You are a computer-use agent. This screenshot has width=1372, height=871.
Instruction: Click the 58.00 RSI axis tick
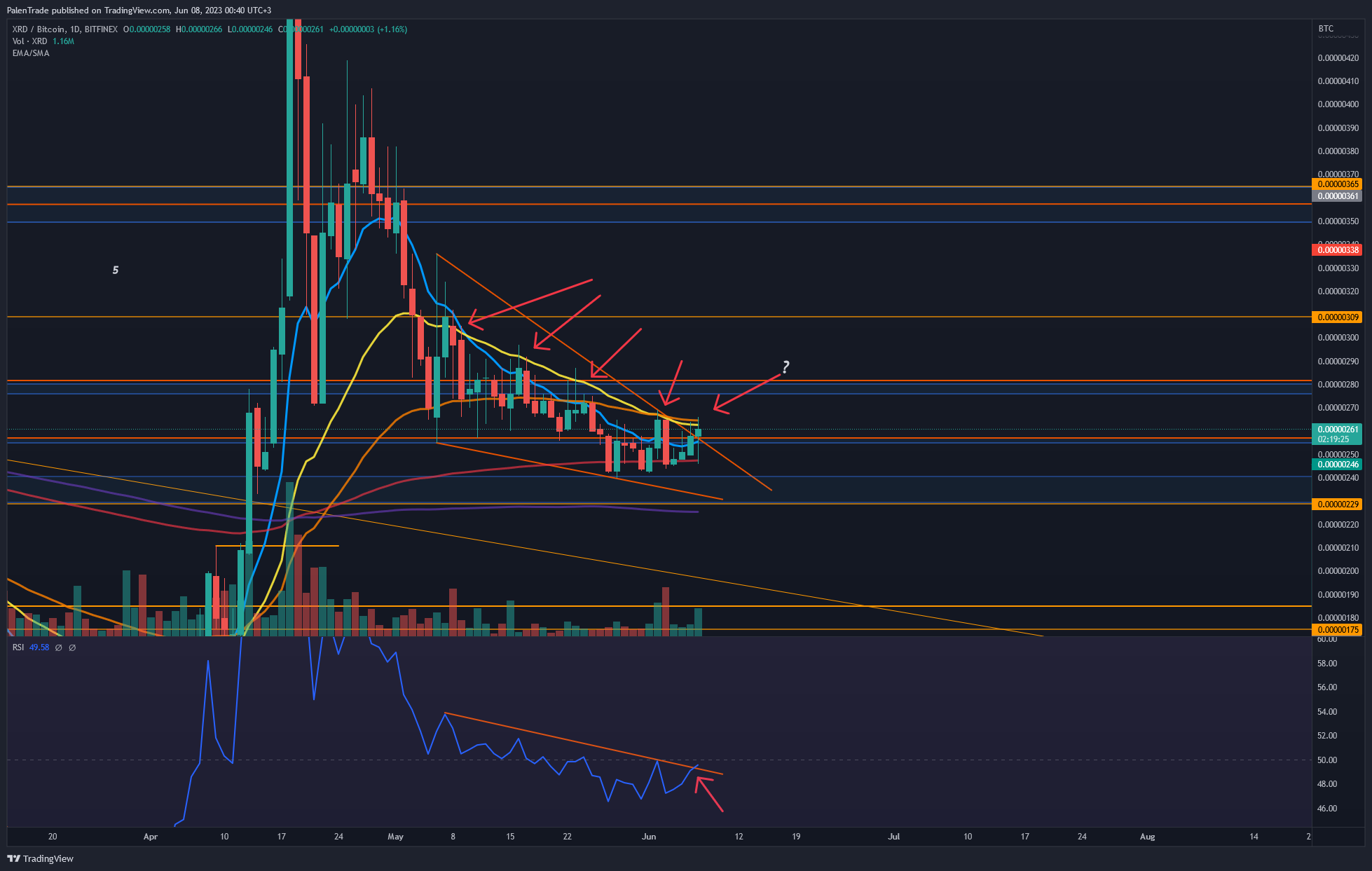pyautogui.click(x=1327, y=664)
